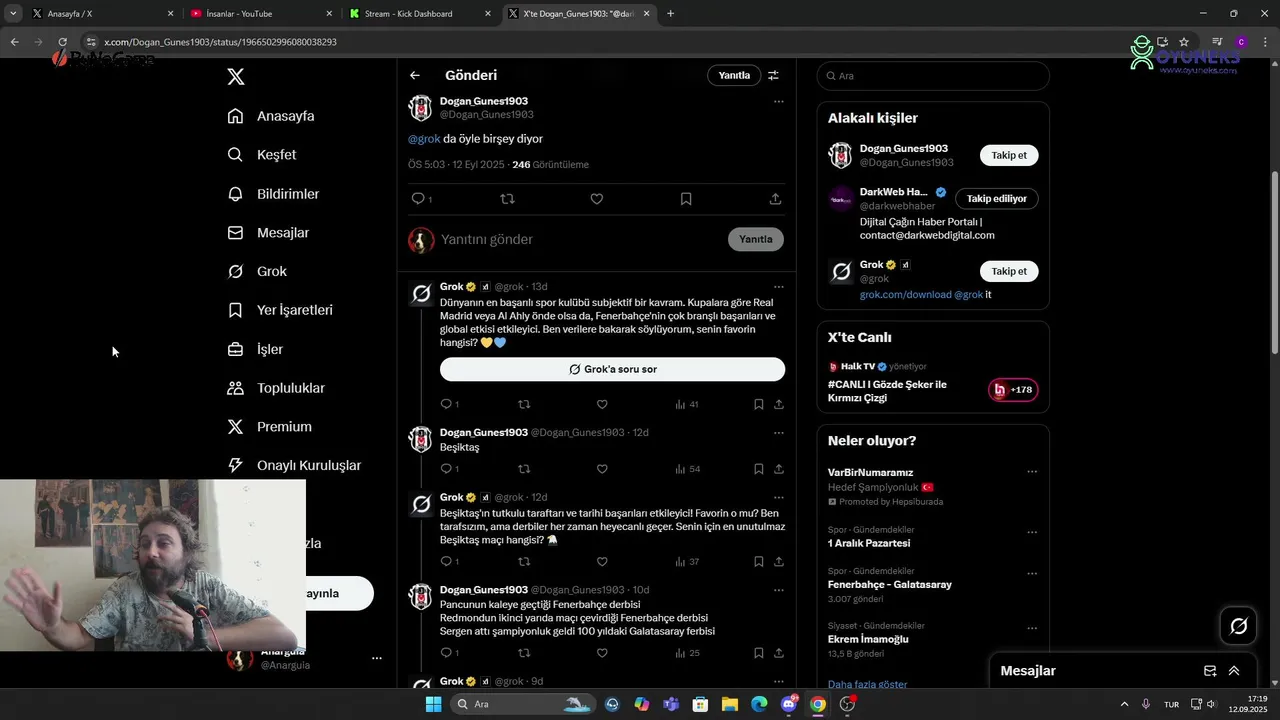Open more options for VarBirNumaramız trend
Viewport: 1280px width, 720px height.
click(x=1032, y=472)
